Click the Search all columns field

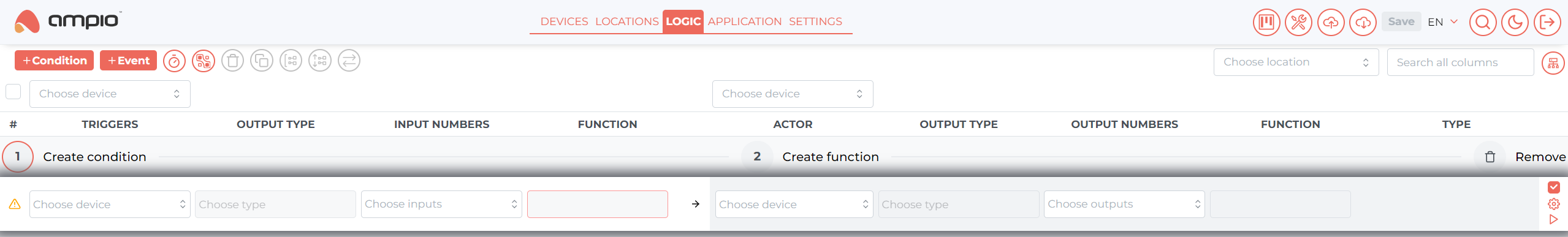(1460, 62)
